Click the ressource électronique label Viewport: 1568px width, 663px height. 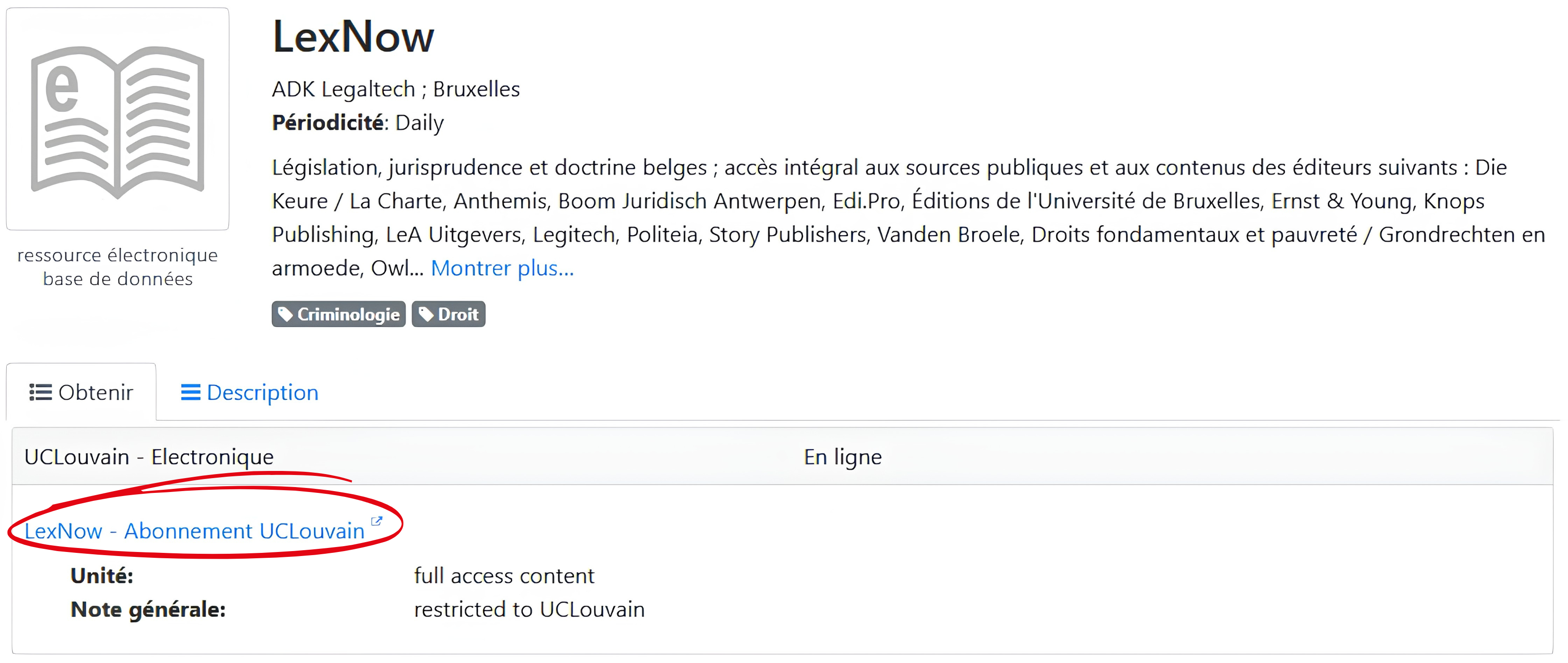click(x=117, y=256)
